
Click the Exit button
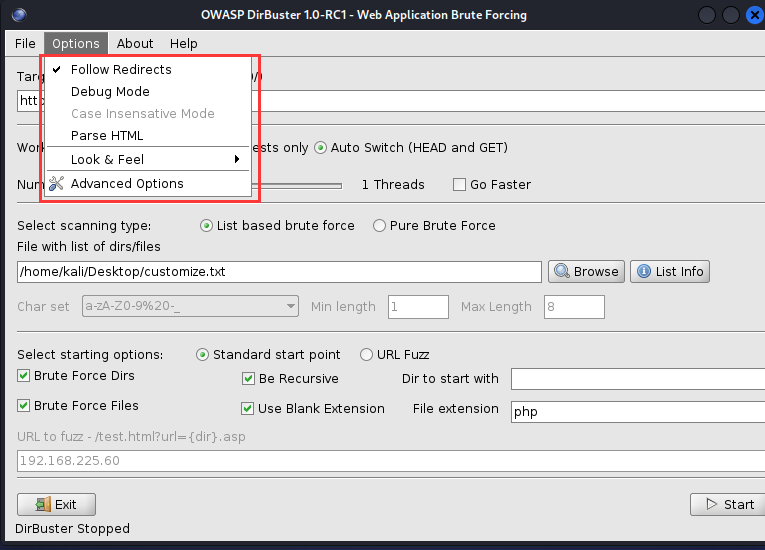coord(57,504)
